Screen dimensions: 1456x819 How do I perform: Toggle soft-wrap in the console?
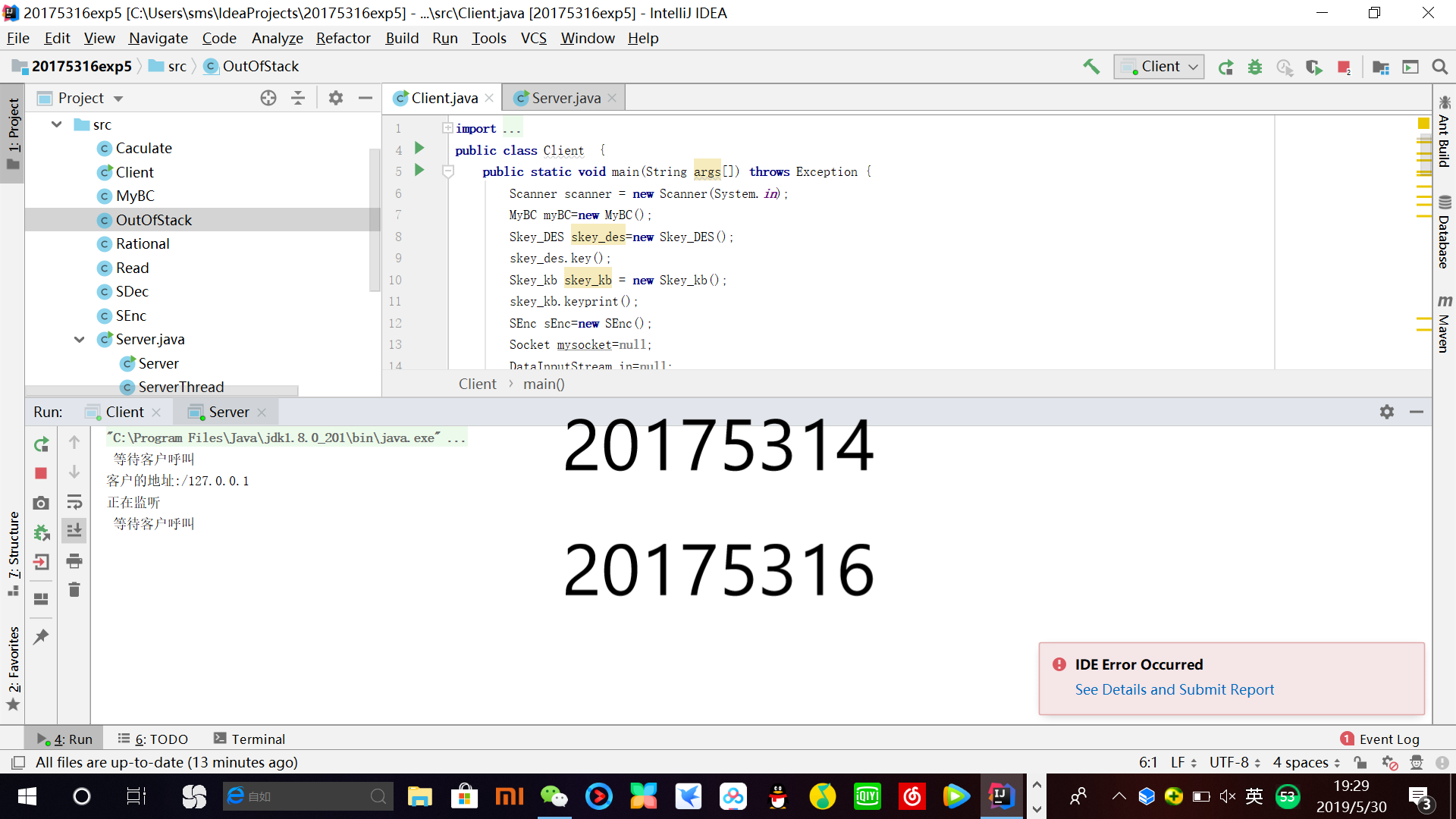coord(74,502)
